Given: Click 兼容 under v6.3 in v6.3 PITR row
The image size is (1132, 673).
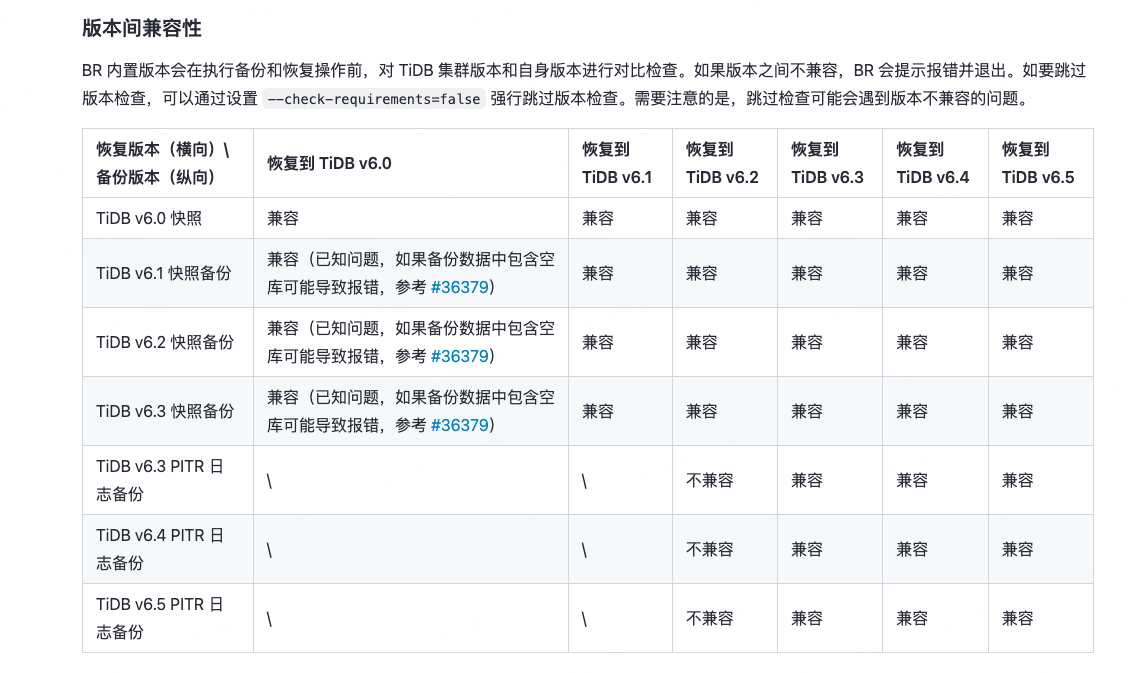Looking at the screenshot, I should click(807, 480).
